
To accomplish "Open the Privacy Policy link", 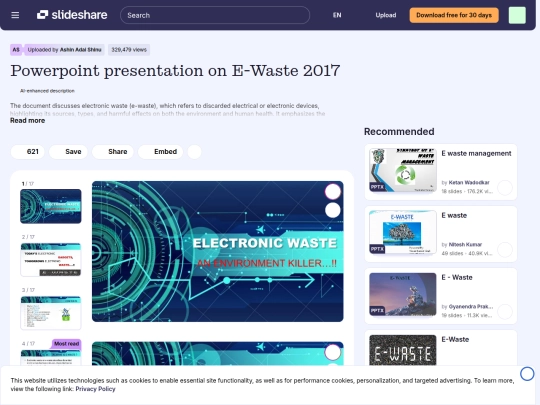I will pyautogui.click(x=95, y=389).
